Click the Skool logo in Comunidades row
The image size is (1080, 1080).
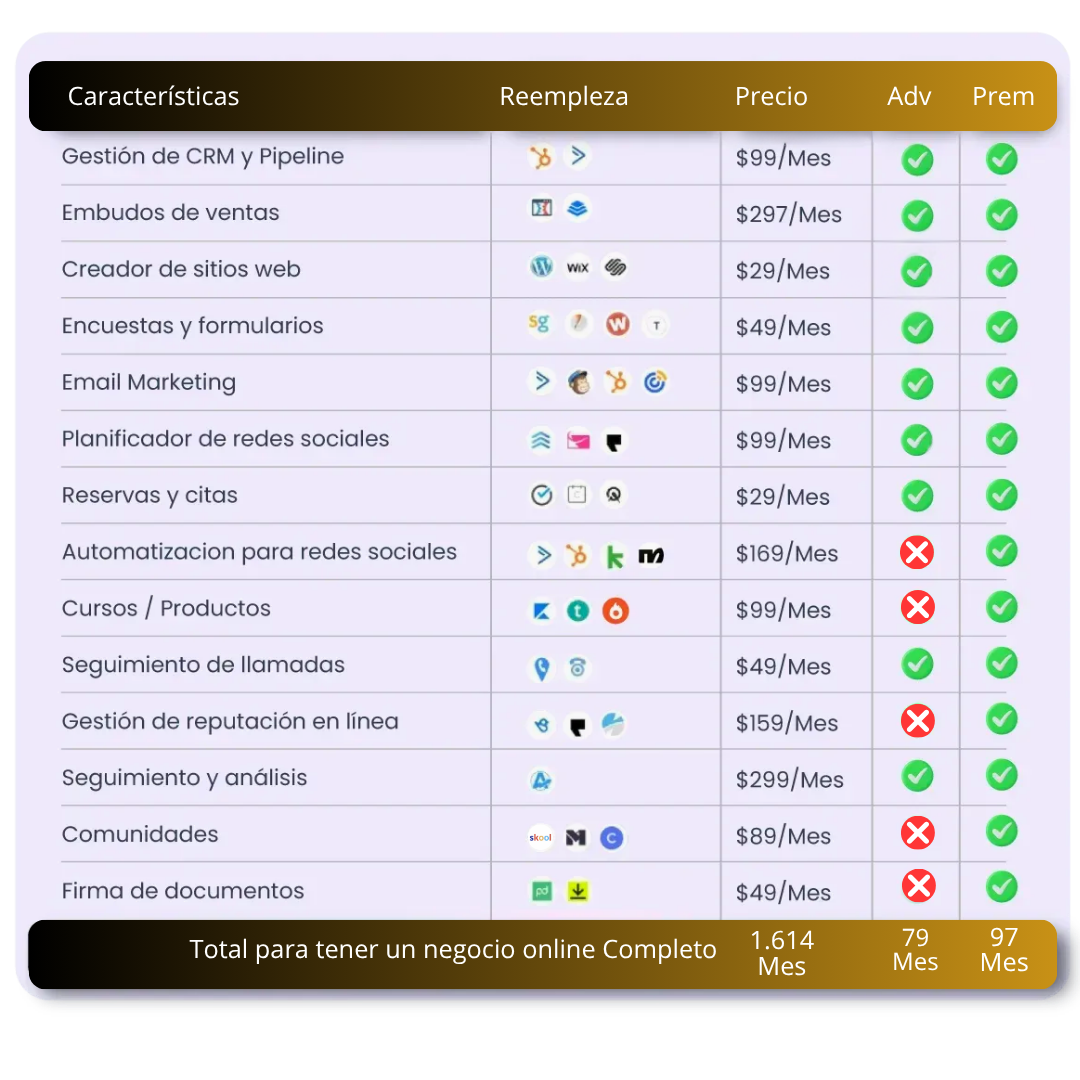pos(541,838)
